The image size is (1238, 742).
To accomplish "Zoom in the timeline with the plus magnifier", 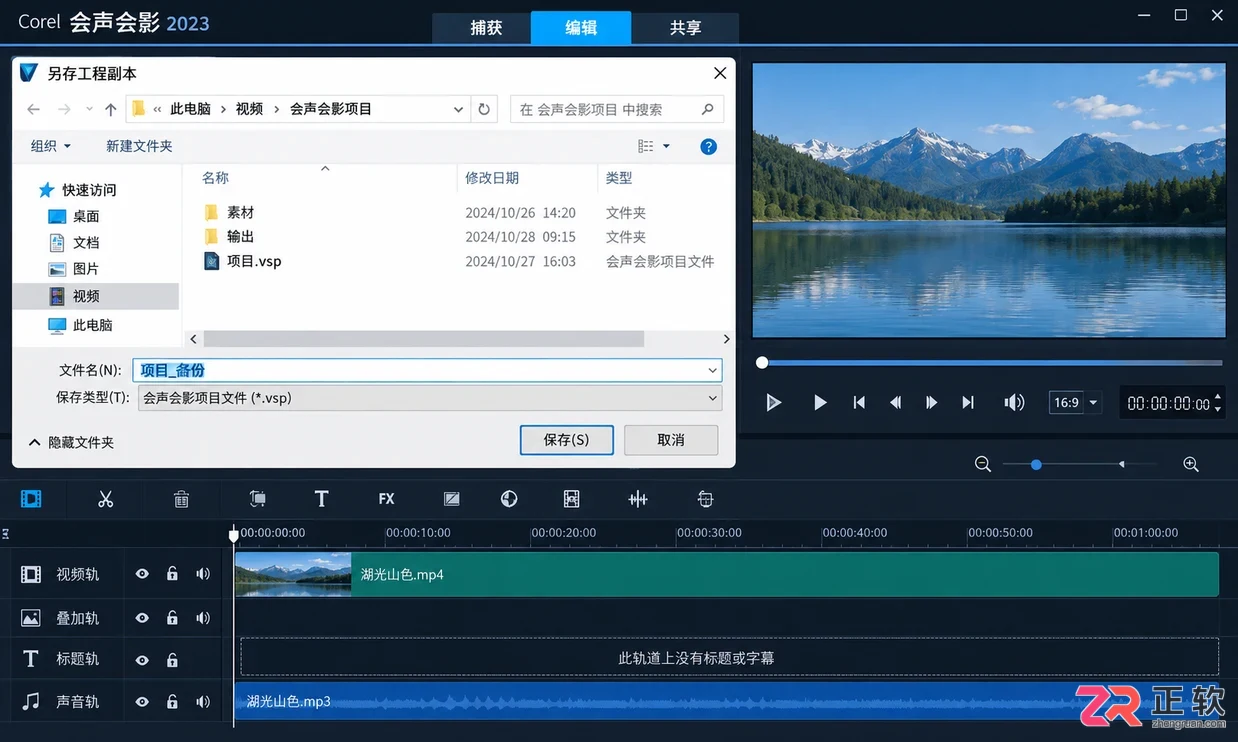I will [x=1191, y=464].
